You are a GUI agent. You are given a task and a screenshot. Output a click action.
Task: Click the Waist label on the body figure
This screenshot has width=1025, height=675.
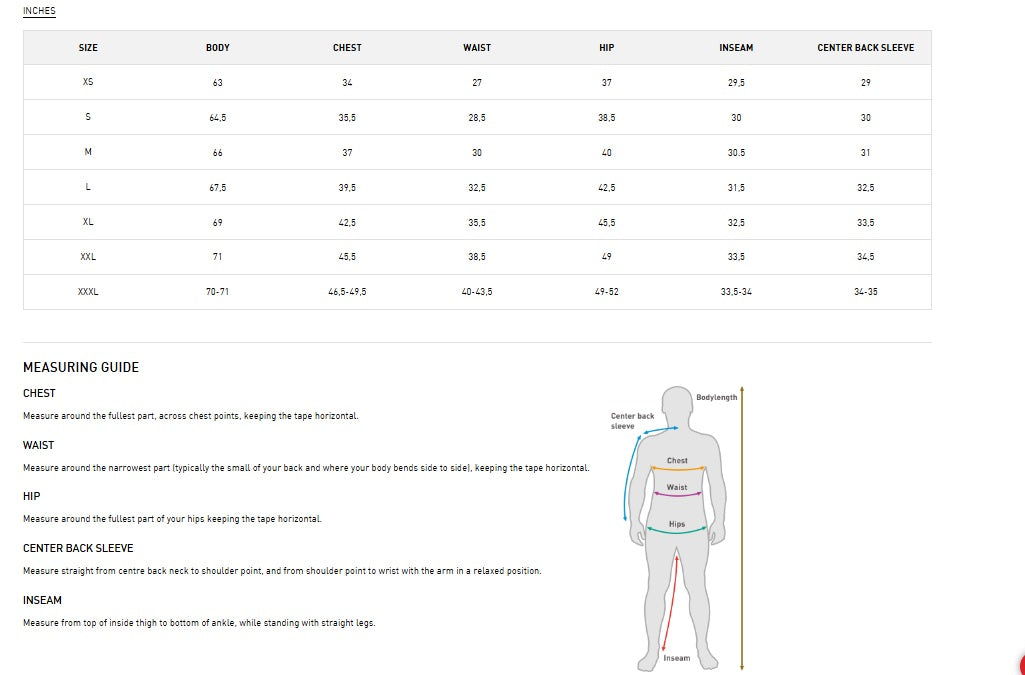point(677,488)
